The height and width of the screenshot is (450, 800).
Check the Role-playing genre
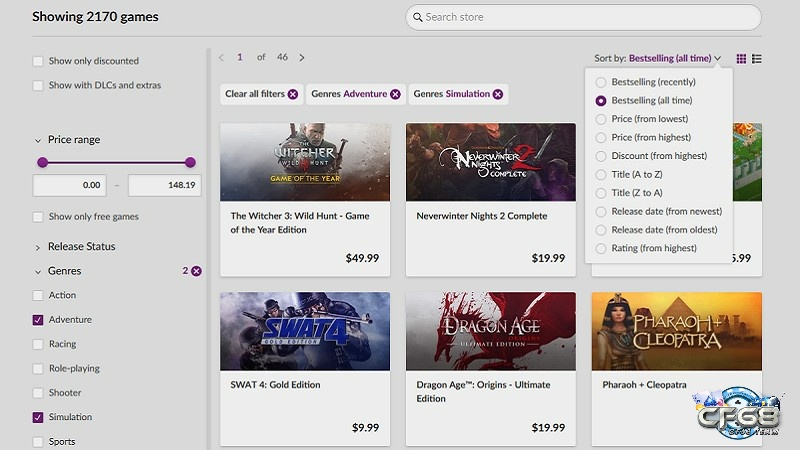coord(38,368)
